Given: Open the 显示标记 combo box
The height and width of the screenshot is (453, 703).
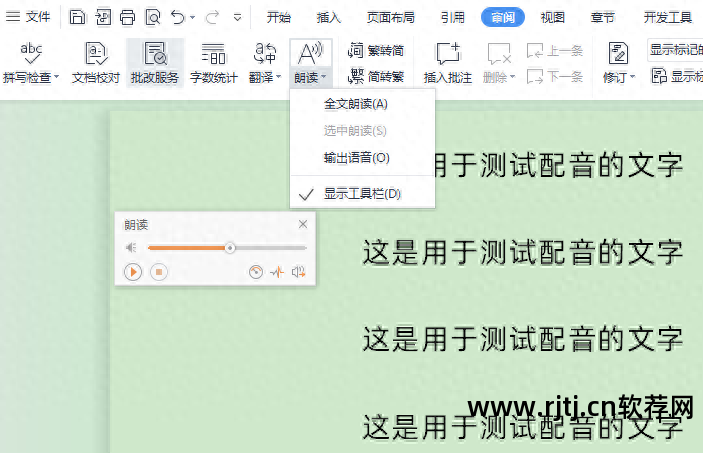Looking at the screenshot, I should point(675,50).
